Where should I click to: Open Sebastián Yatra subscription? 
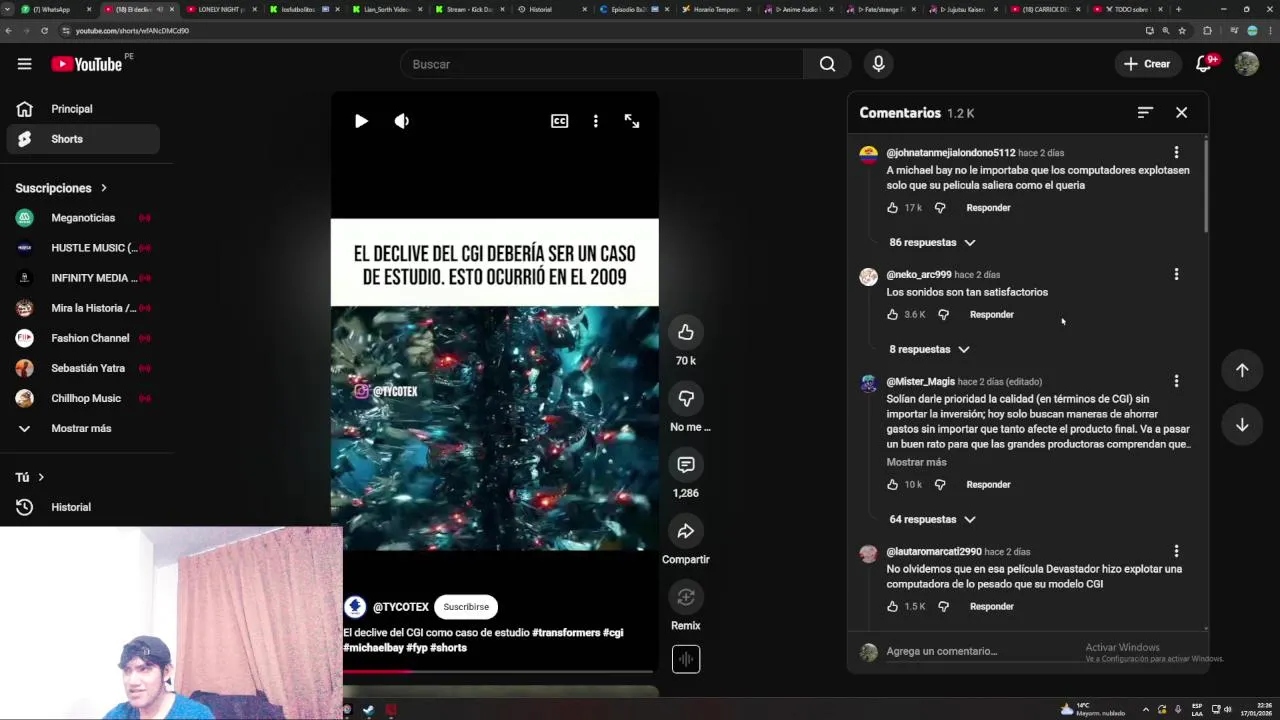pos(83,368)
